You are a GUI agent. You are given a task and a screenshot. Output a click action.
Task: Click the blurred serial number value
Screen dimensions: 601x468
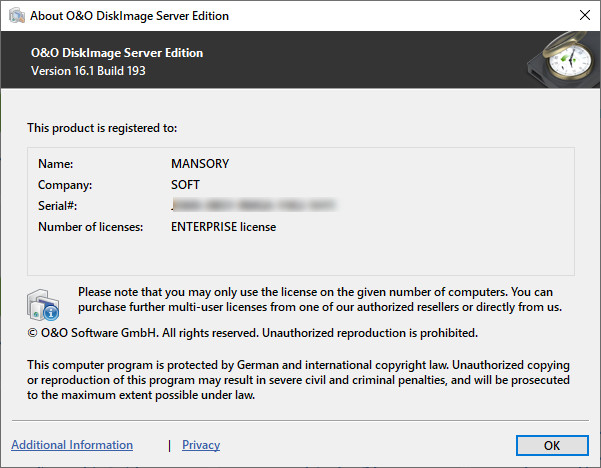point(253,206)
